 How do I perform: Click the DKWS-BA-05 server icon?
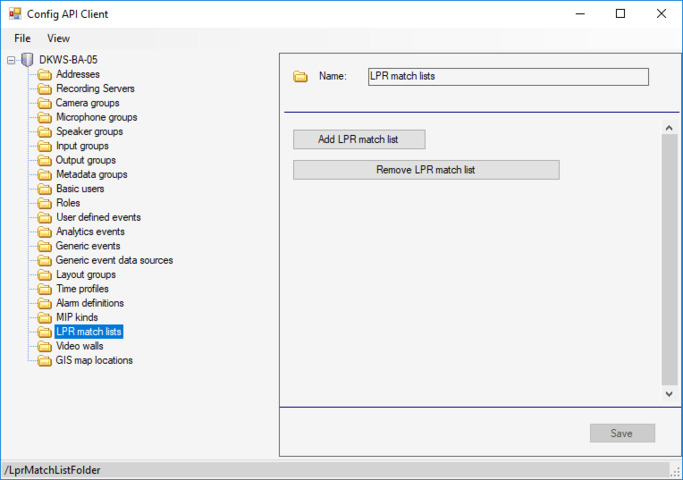[x=27, y=60]
